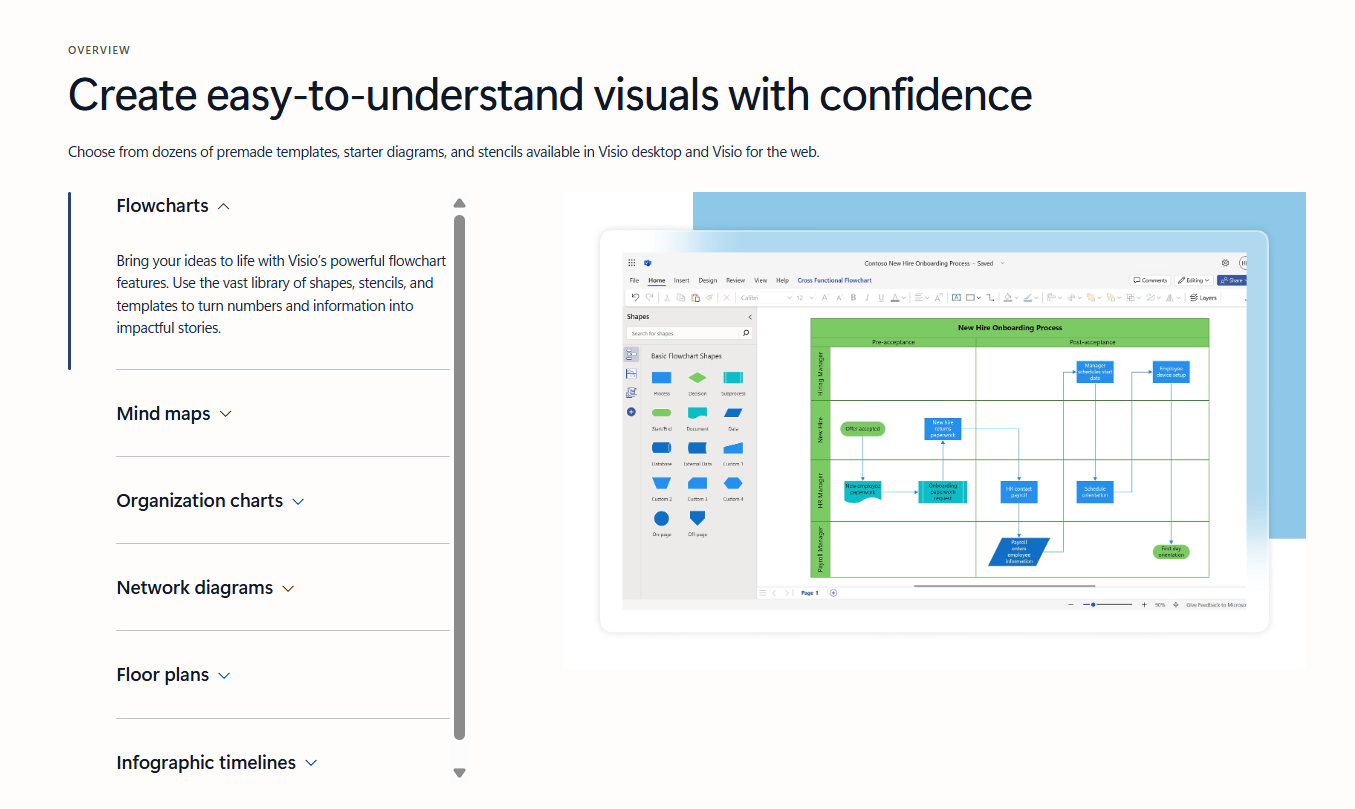The image size is (1355, 809).
Task: Open the Calibri font dropdown
Action: 765,297
